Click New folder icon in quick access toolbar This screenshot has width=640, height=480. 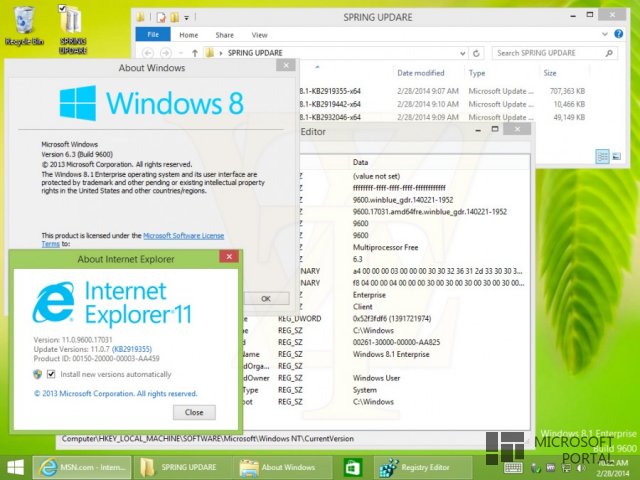(175, 17)
